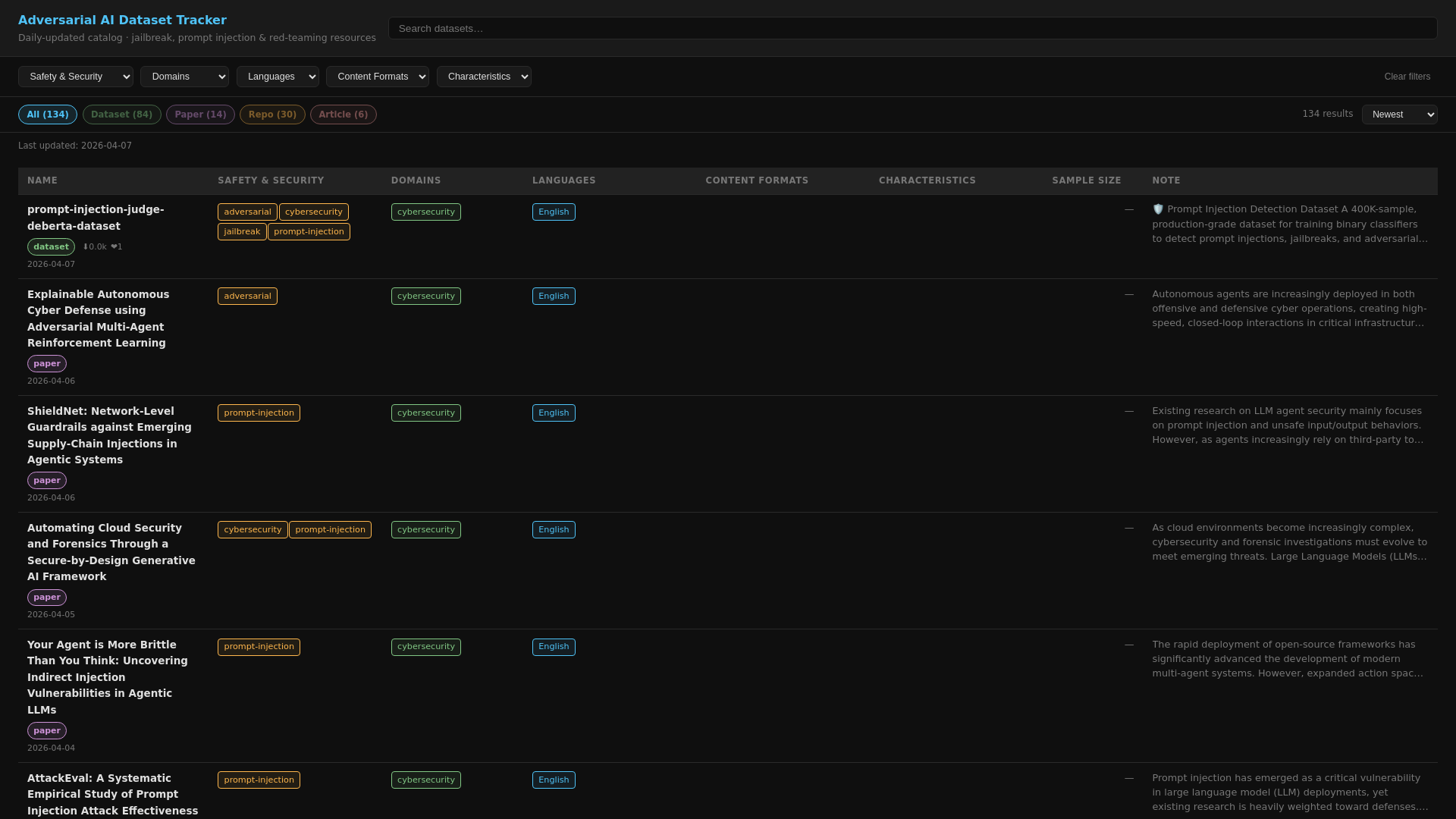Click prompt-injection tag on ShieldNet row
Image resolution: width=1456 pixels, height=819 pixels.
pos(259,413)
